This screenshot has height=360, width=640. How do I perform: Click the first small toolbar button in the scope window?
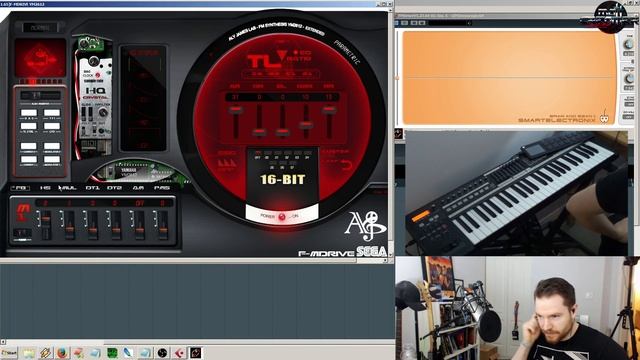click(397, 23)
